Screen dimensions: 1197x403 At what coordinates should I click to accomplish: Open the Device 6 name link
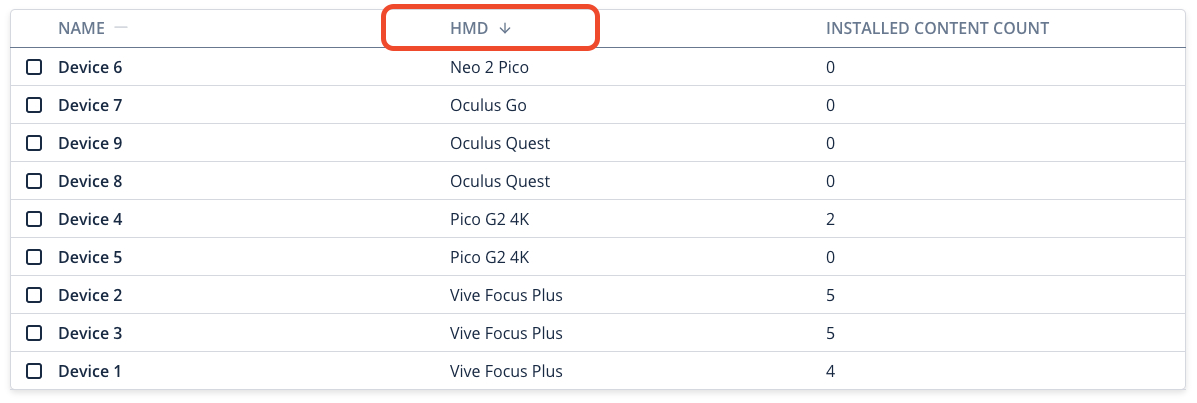coord(90,67)
